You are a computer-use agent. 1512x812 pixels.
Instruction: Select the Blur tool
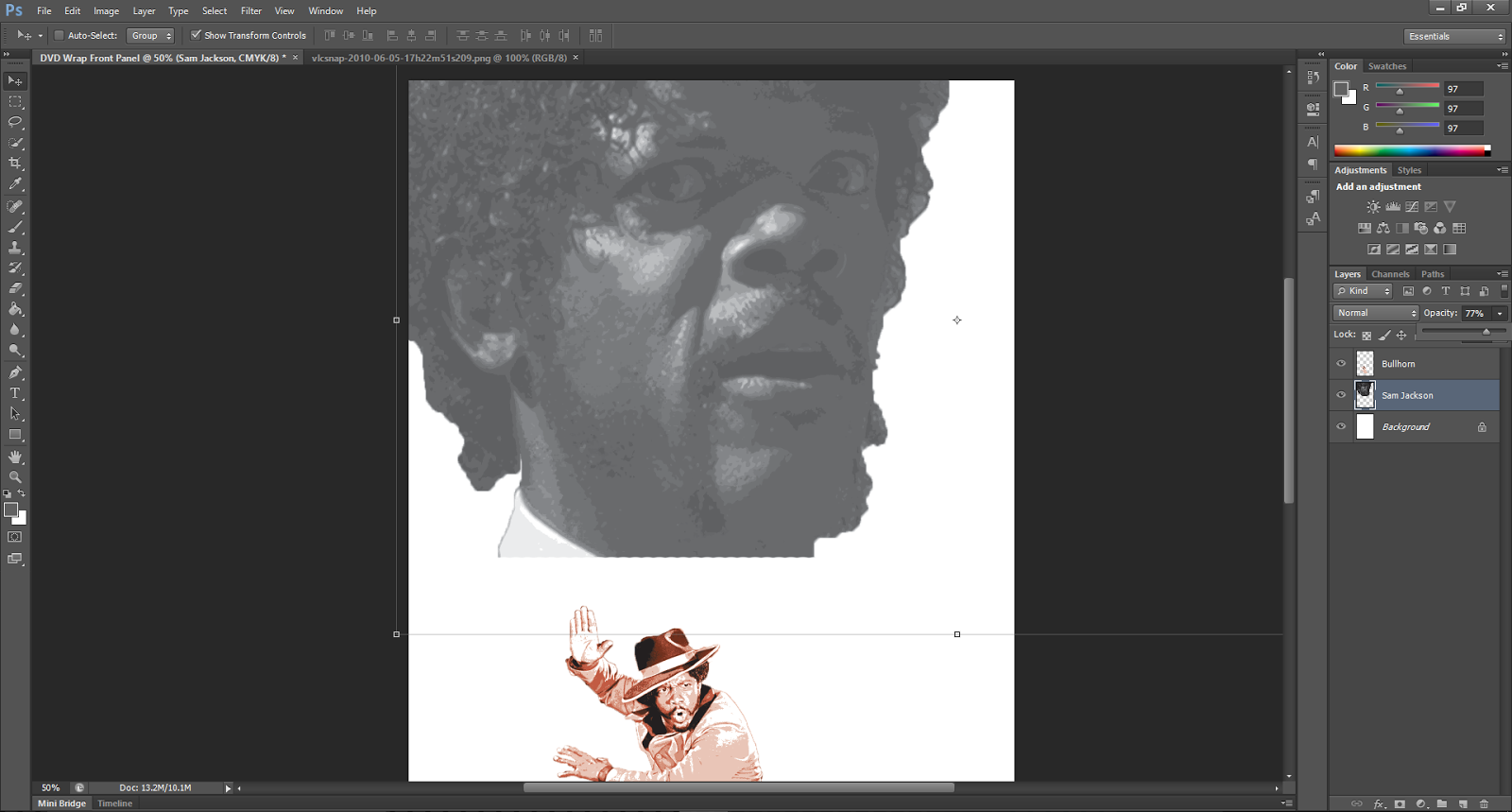15,330
